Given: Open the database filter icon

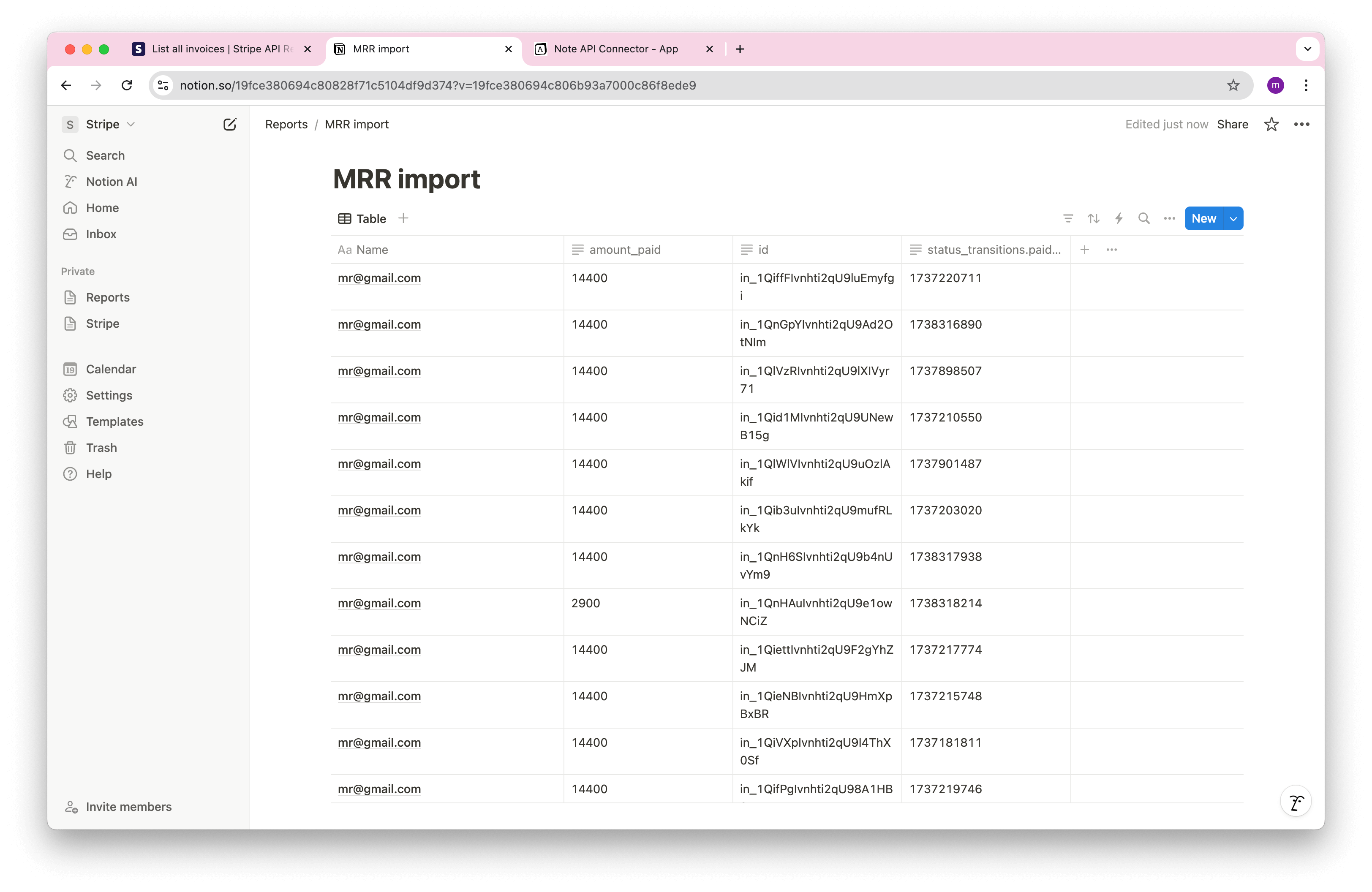Looking at the screenshot, I should click(x=1068, y=218).
